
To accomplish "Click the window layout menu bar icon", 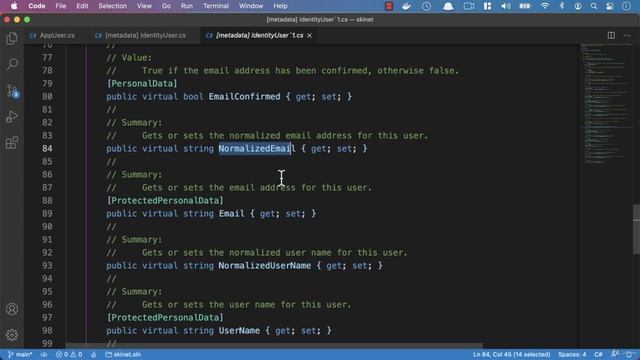I will [x=487, y=6].
